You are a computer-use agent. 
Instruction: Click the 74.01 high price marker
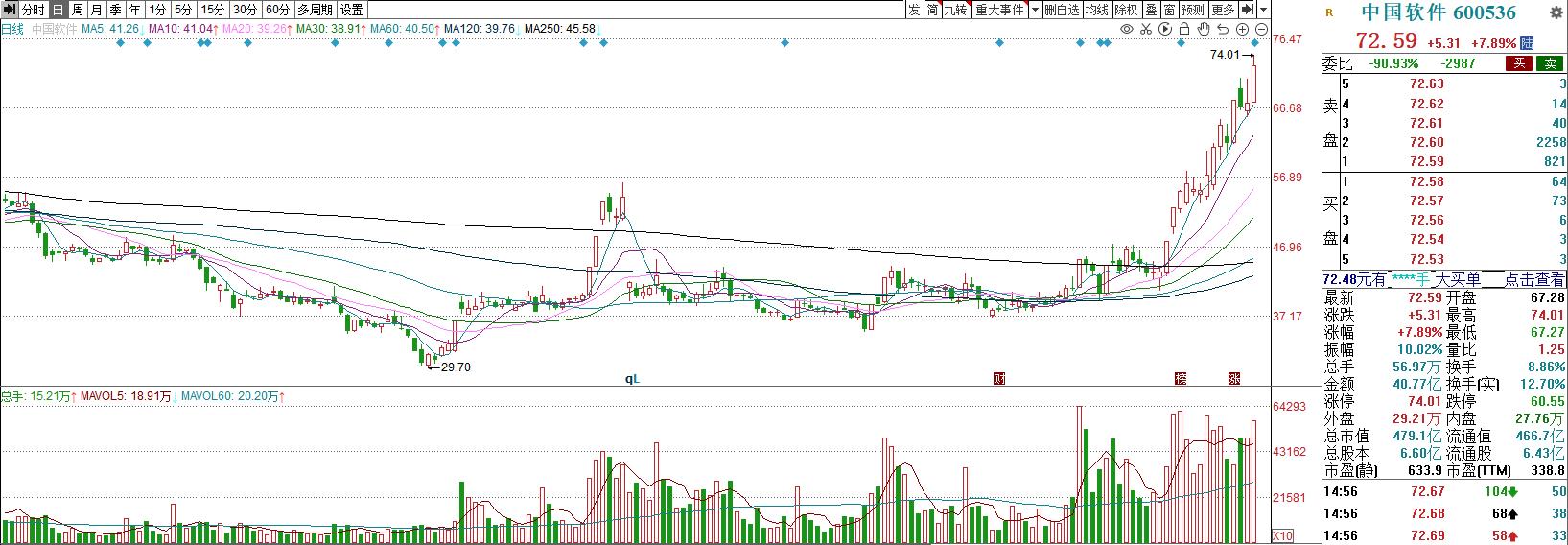1225,56
